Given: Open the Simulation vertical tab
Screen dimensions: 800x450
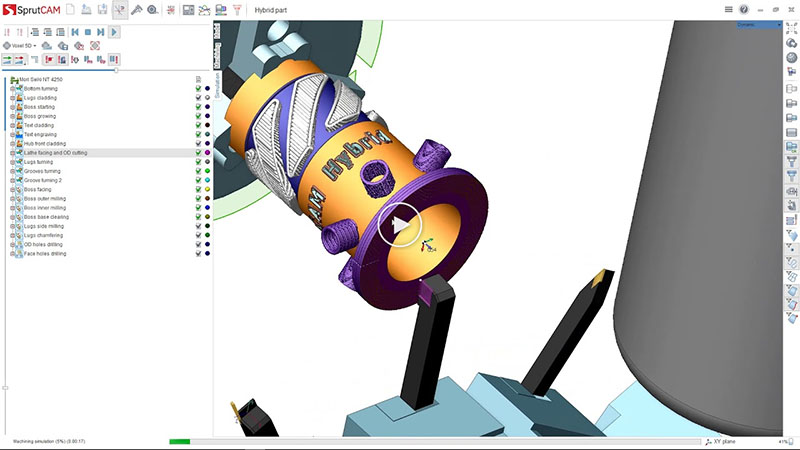Looking at the screenshot, I should pyautogui.click(x=217, y=81).
